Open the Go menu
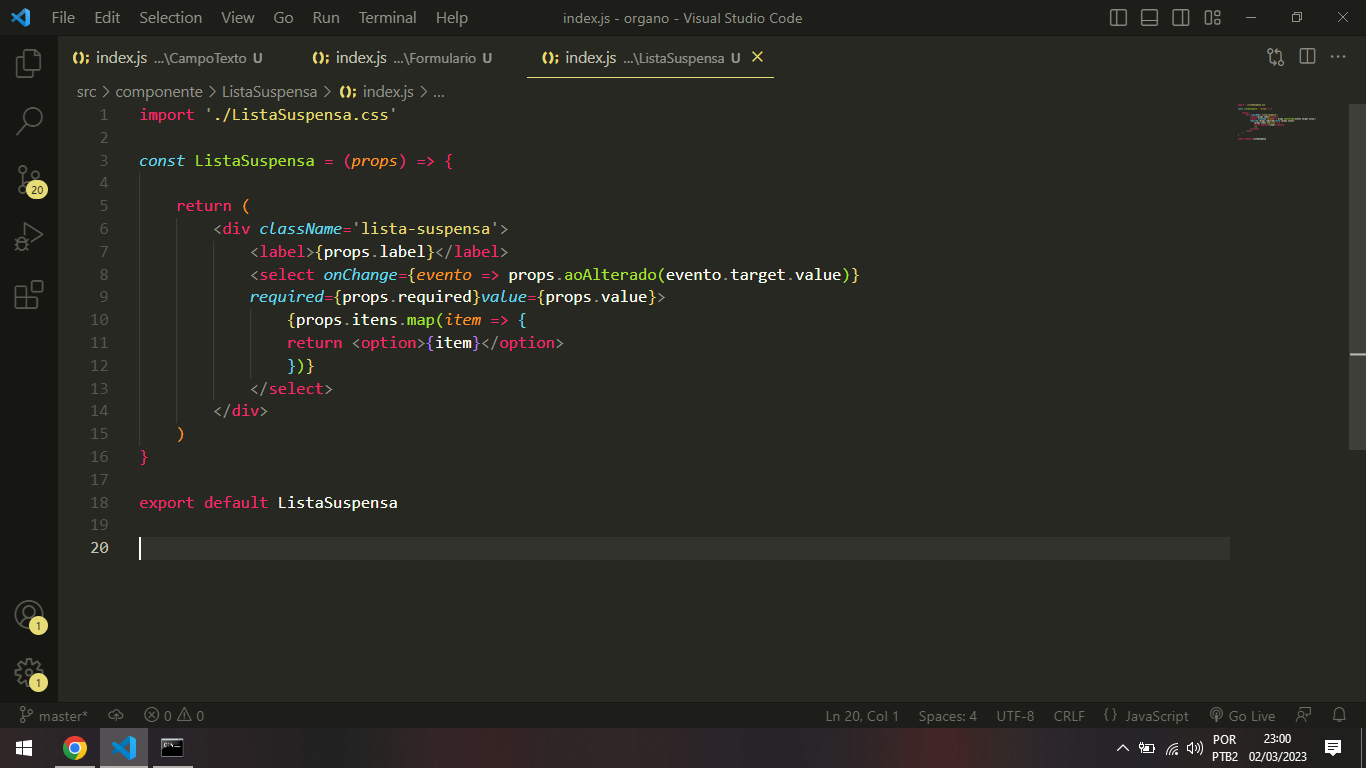This screenshot has height=768, width=1366. point(283,18)
